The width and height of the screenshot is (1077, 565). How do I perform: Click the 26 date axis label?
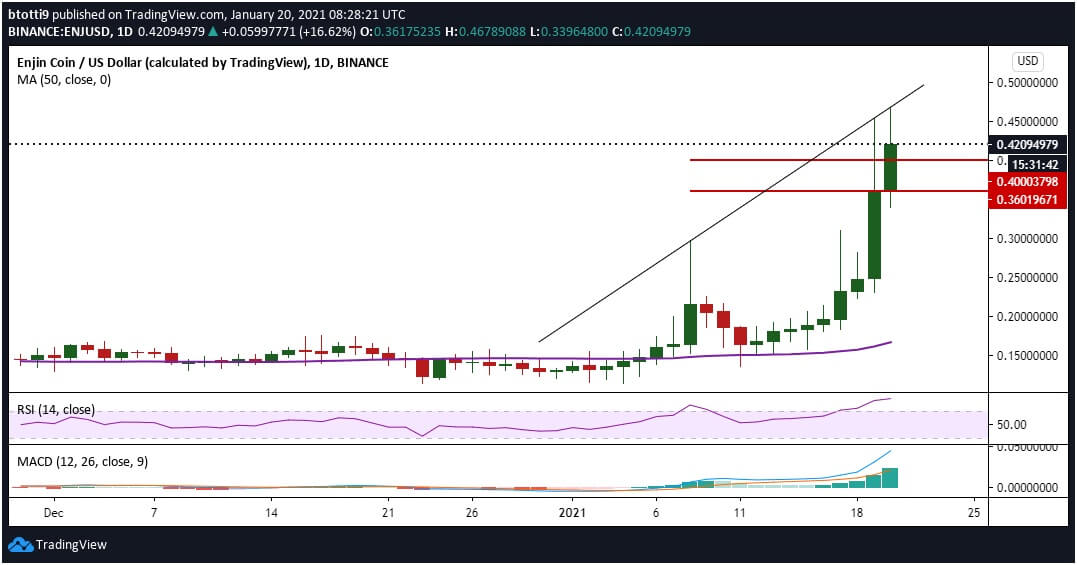(471, 512)
